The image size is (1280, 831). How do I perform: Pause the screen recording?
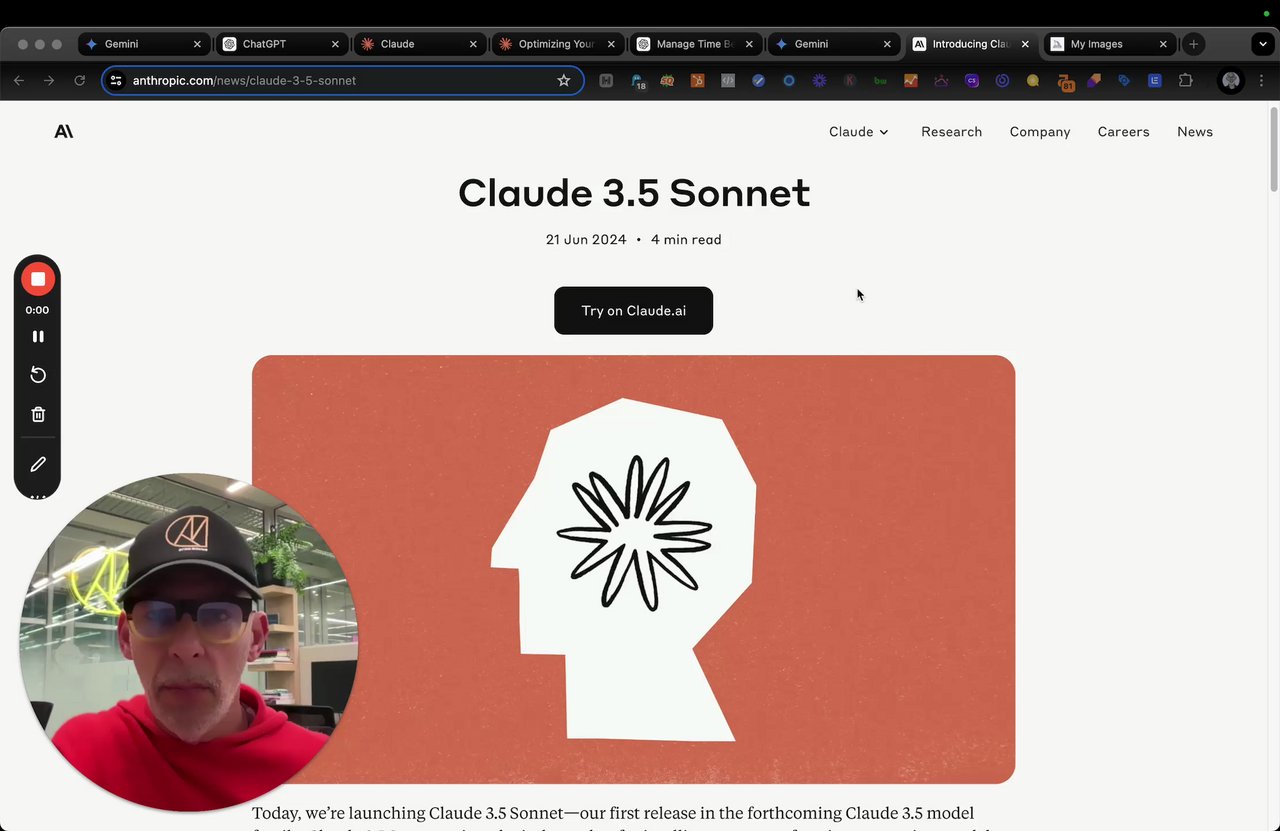point(38,337)
